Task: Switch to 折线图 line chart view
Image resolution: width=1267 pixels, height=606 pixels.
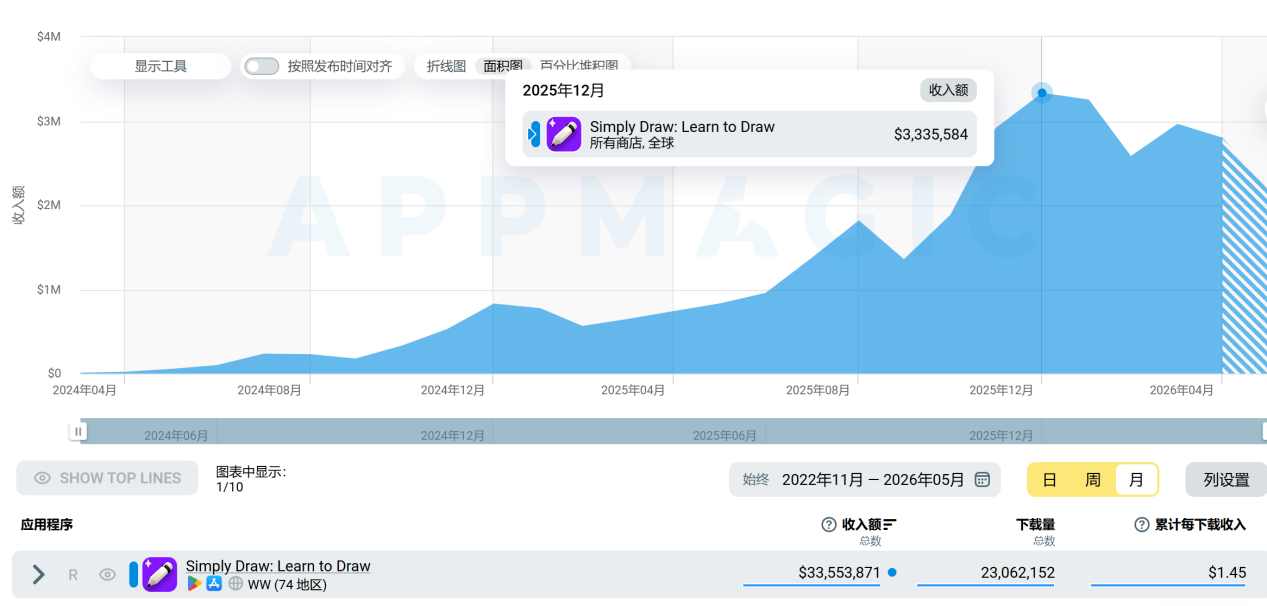Action: tap(446, 66)
